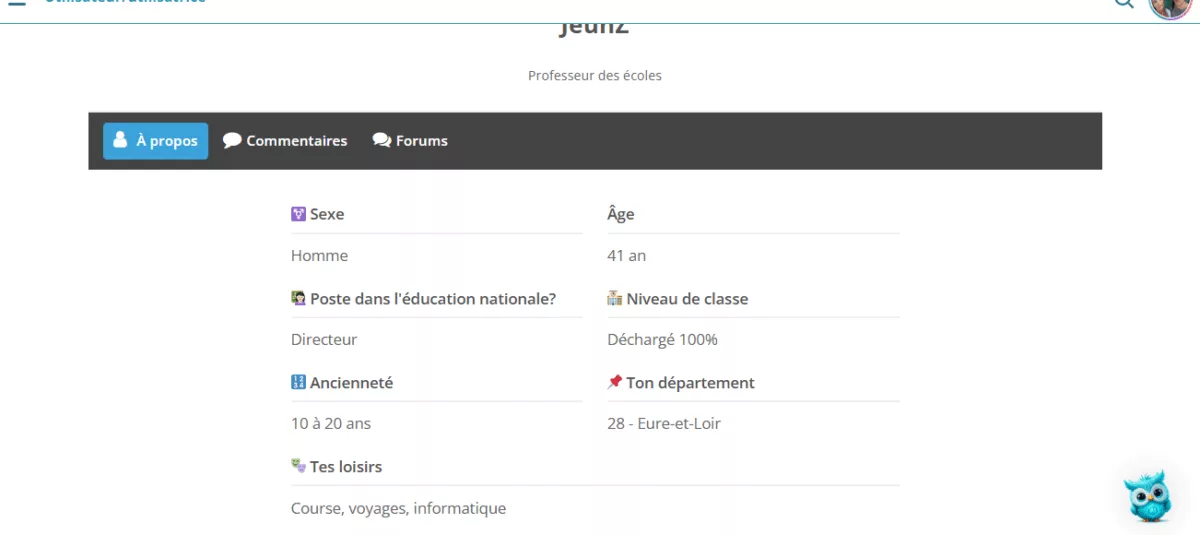The width and height of the screenshot is (1200, 535).
Task: Click the person icon on À propos
Action: 120,140
